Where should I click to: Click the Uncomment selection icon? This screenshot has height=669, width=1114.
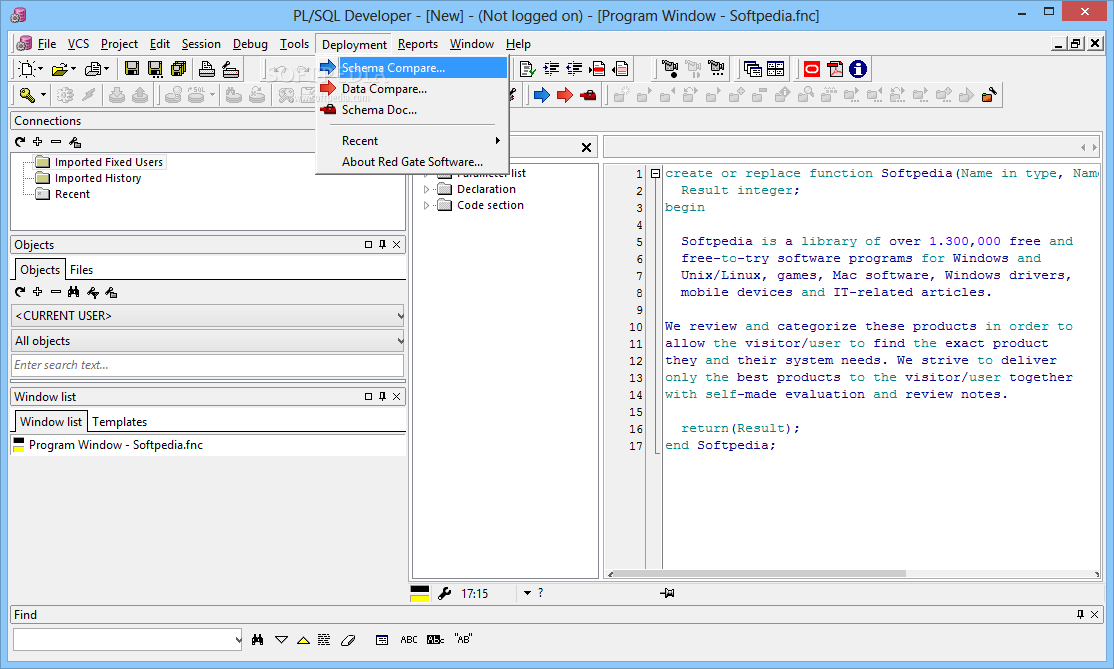pos(621,69)
